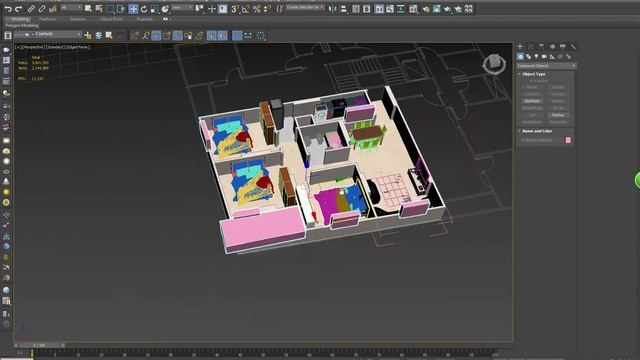Click the viewport [+] menu label
The image size is (640, 360).
coord(17,47)
